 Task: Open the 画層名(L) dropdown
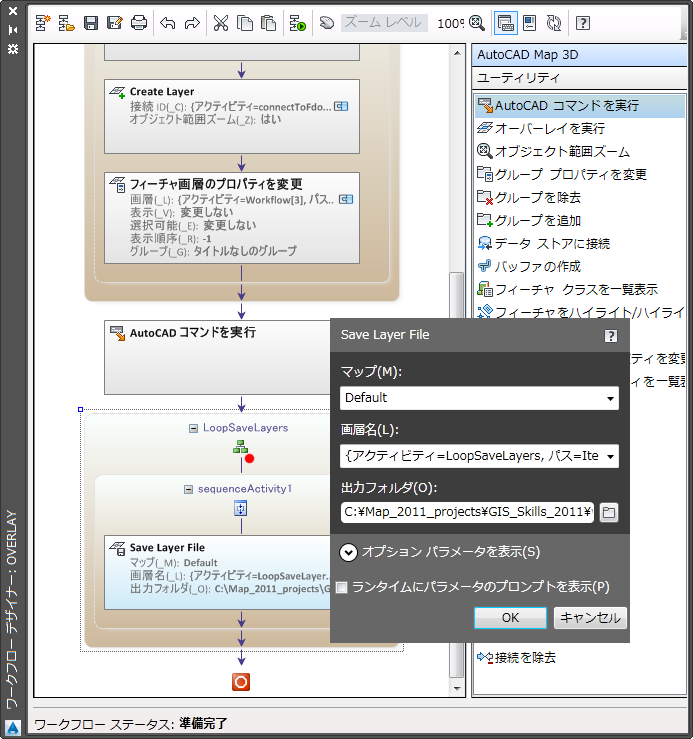point(610,457)
